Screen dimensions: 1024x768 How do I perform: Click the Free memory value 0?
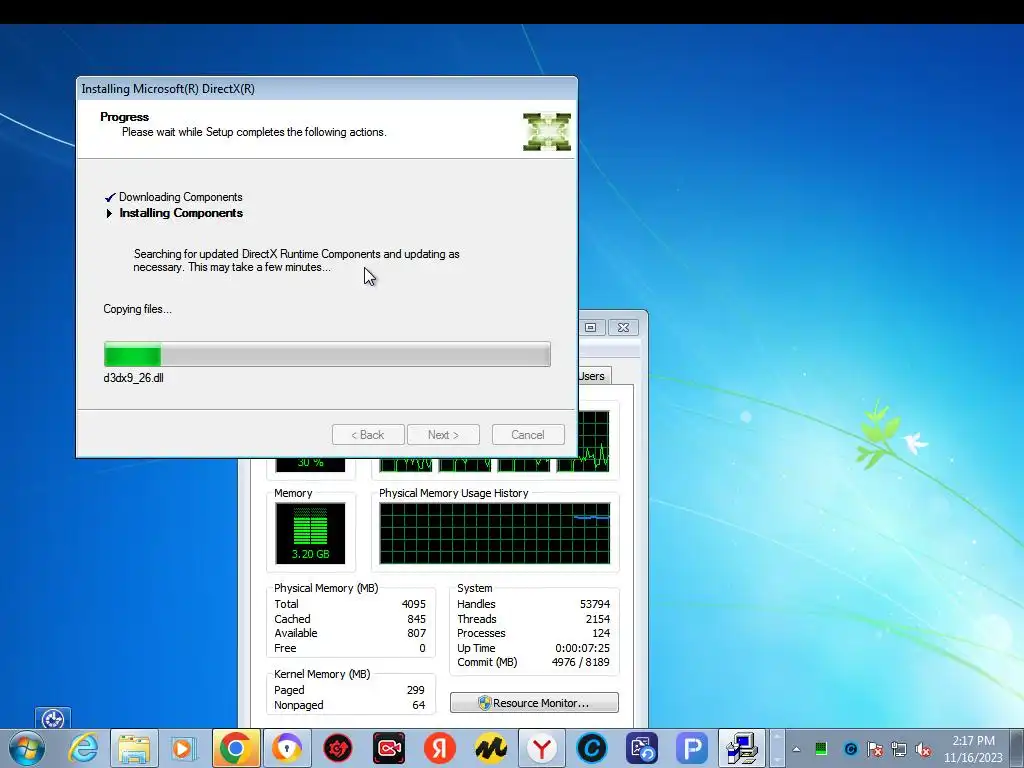point(422,648)
